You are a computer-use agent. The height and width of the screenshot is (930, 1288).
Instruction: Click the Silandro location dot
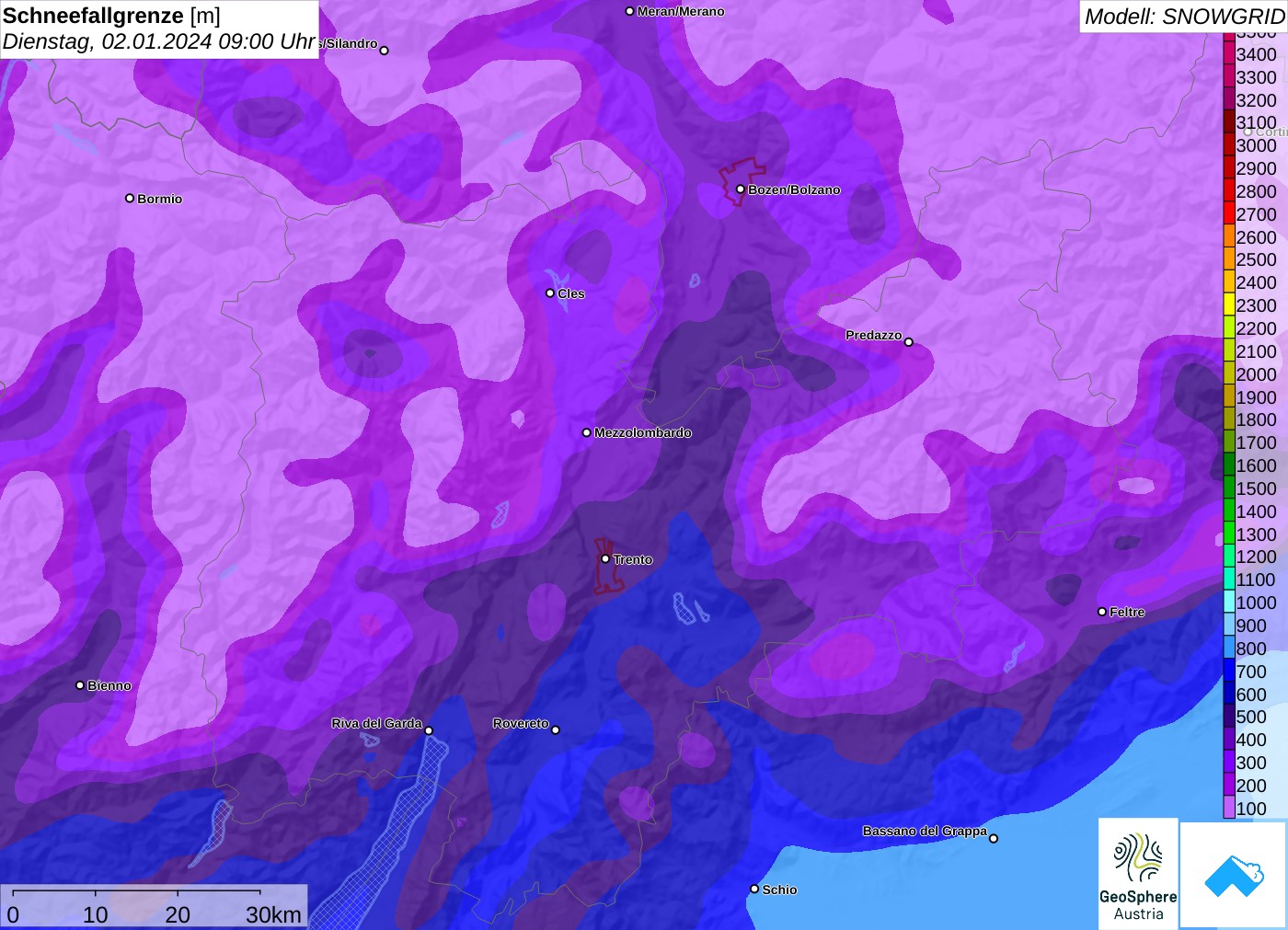click(x=385, y=51)
